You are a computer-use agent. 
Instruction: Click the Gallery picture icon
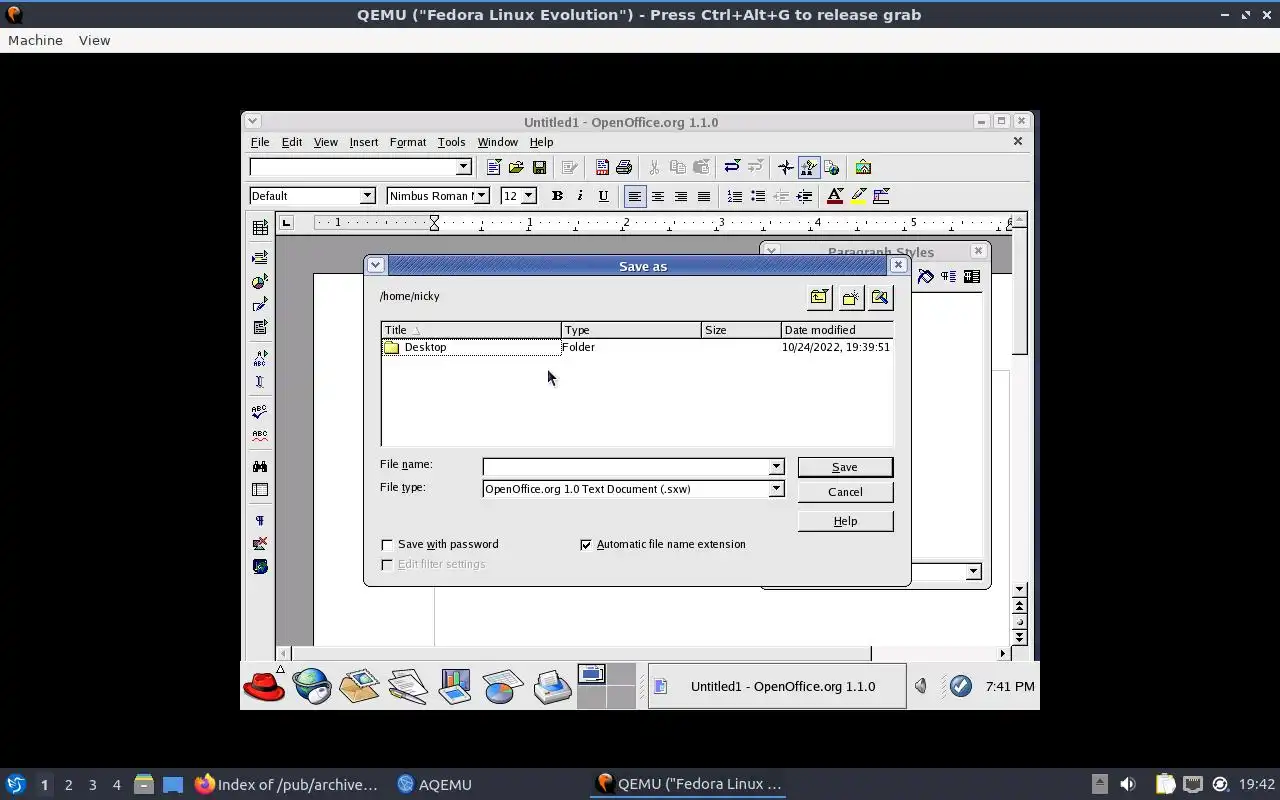coord(863,167)
